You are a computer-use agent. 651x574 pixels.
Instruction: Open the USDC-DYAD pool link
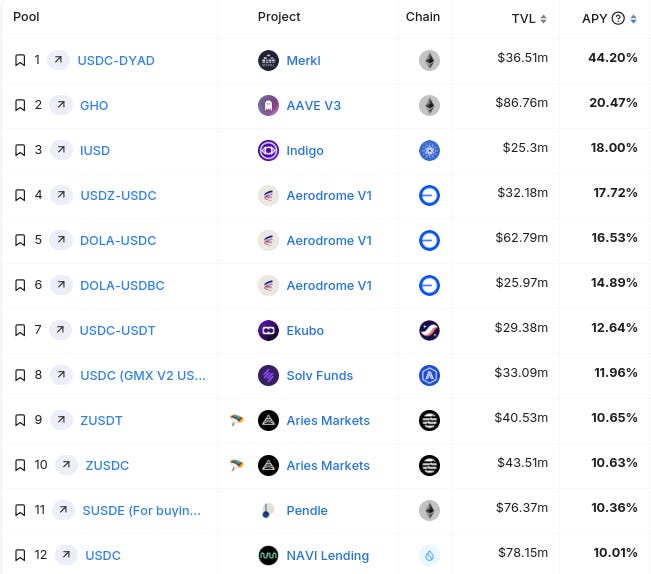pos(116,61)
